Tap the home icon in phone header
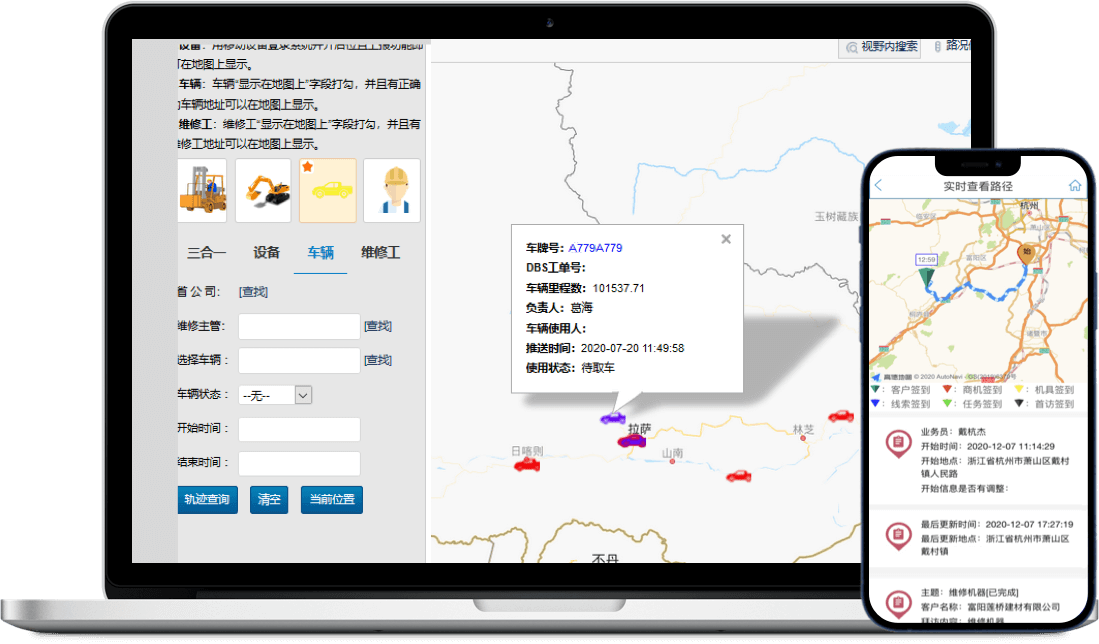The height and width of the screenshot is (644, 1099). pos(1075,186)
